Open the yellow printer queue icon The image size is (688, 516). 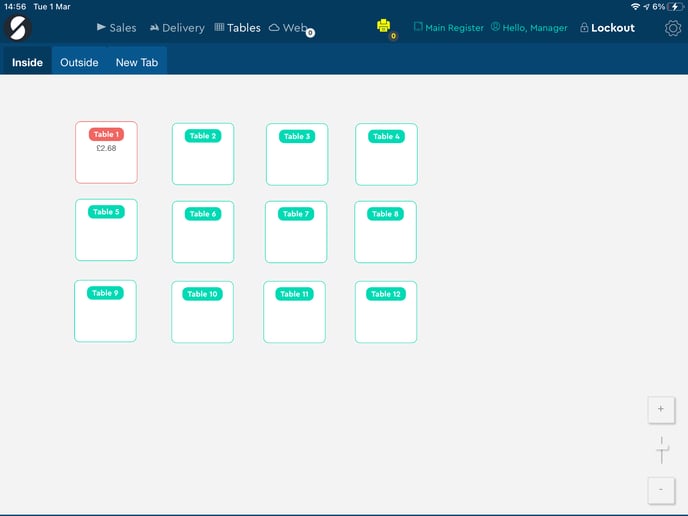tap(383, 26)
